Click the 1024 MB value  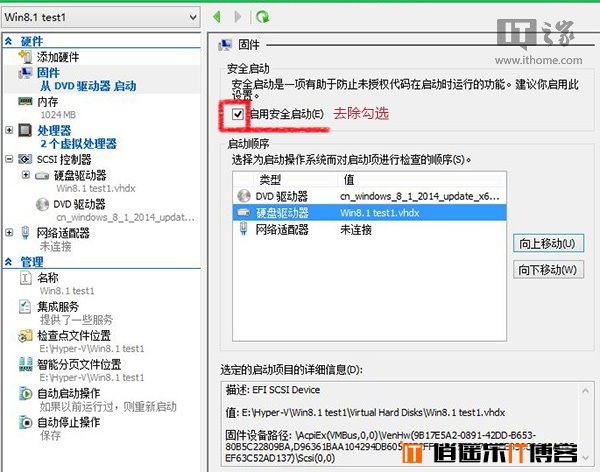click(58, 115)
